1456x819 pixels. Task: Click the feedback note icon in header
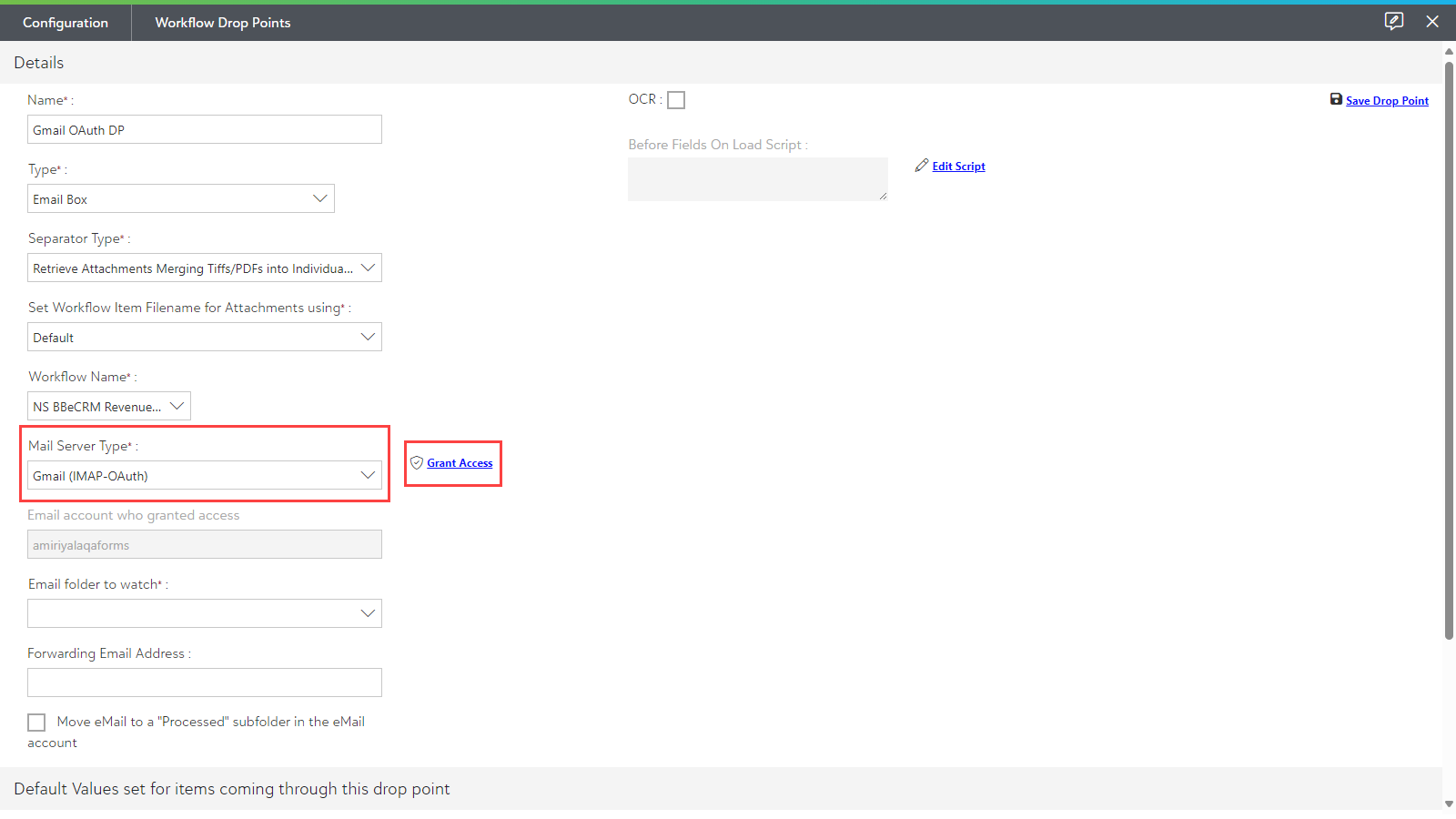point(1393,21)
